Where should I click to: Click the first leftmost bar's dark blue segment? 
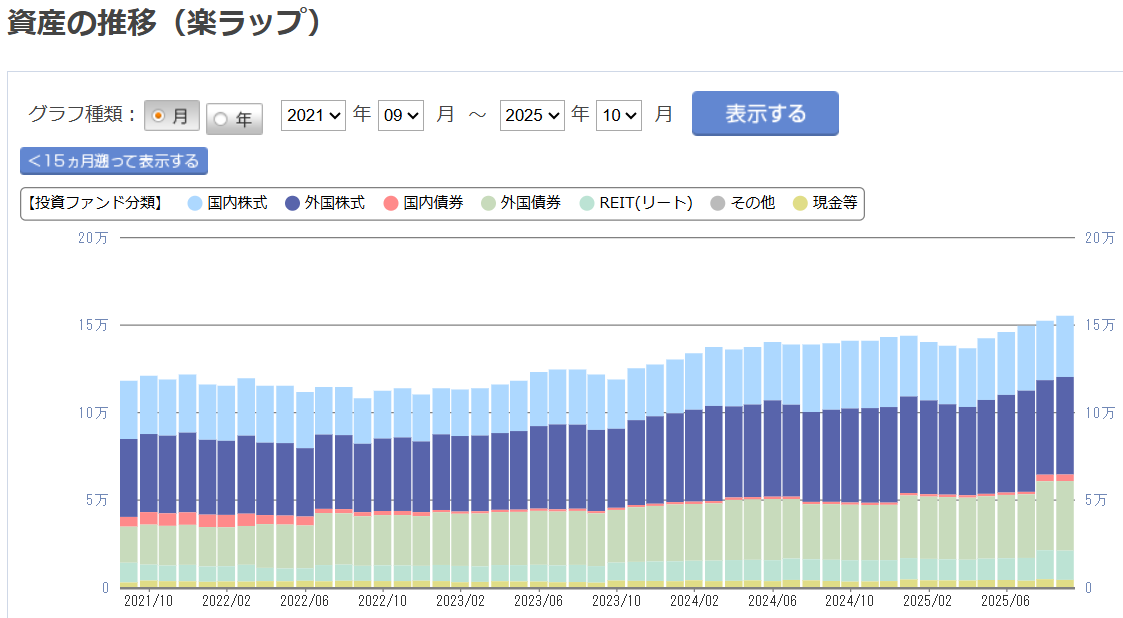tap(129, 478)
